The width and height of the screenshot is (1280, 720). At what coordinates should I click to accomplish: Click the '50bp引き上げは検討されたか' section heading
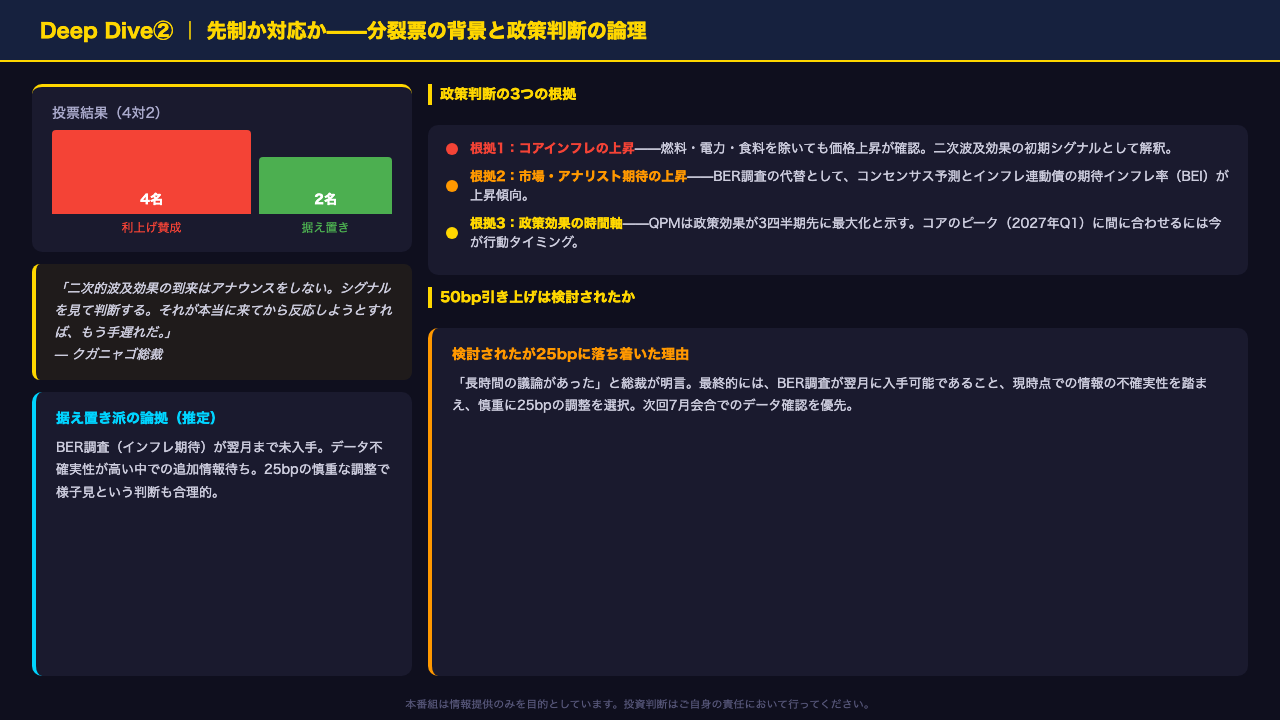[x=537, y=297]
